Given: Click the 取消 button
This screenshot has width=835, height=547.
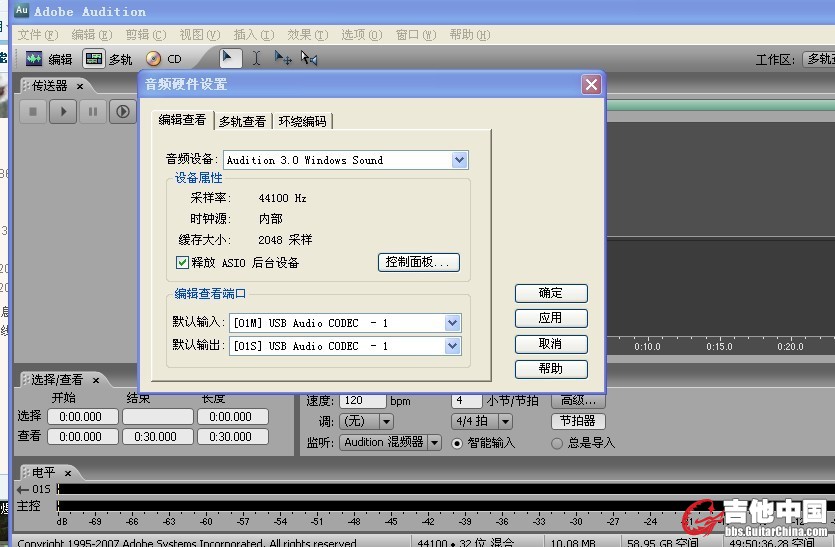Looking at the screenshot, I should 551,344.
